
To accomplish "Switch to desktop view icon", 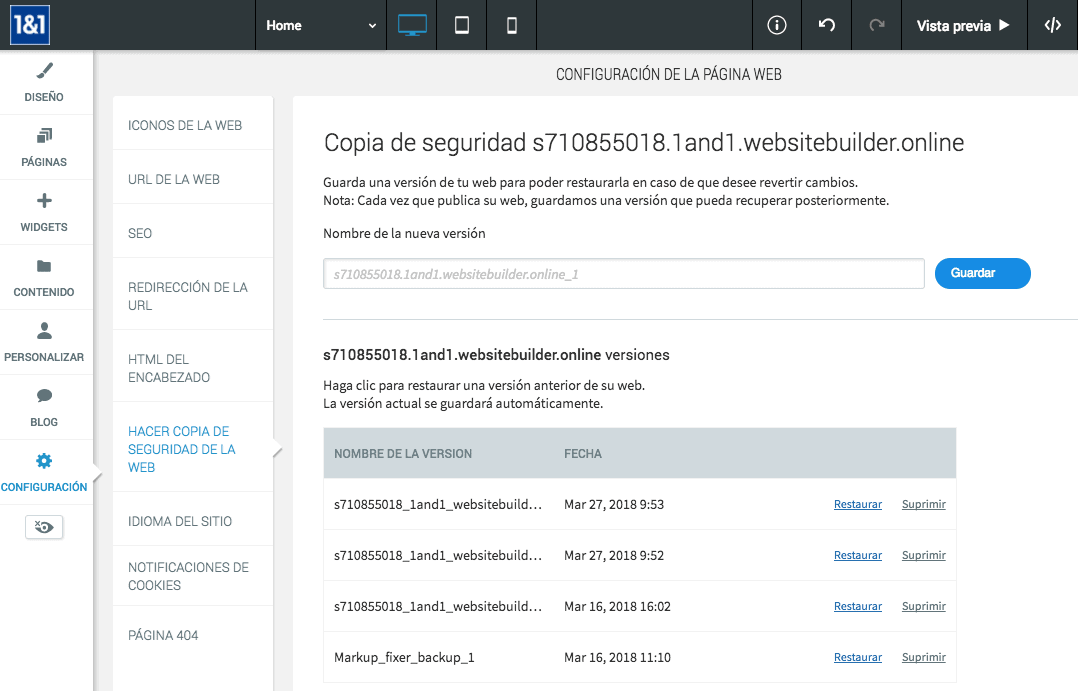I will pyautogui.click(x=412, y=25).
